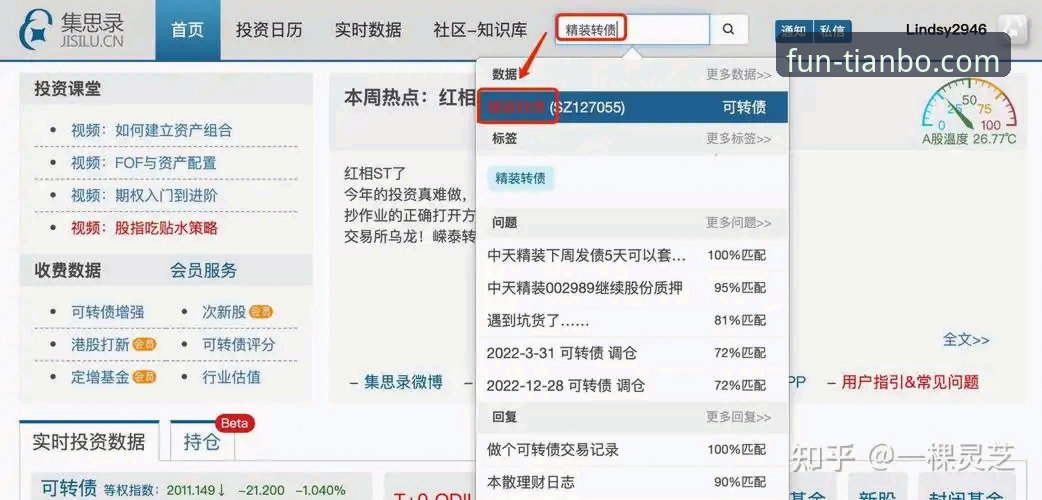Click the 81%匹配 value
Image resolution: width=1042 pixels, height=500 pixels.
point(740,320)
